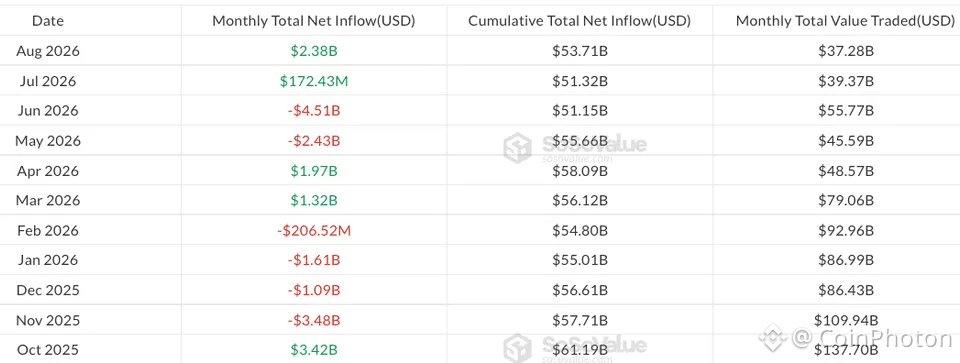Click Monthly Total Value Traded header
Screen dimensions: 960x363
pyautogui.click(x=845, y=21)
